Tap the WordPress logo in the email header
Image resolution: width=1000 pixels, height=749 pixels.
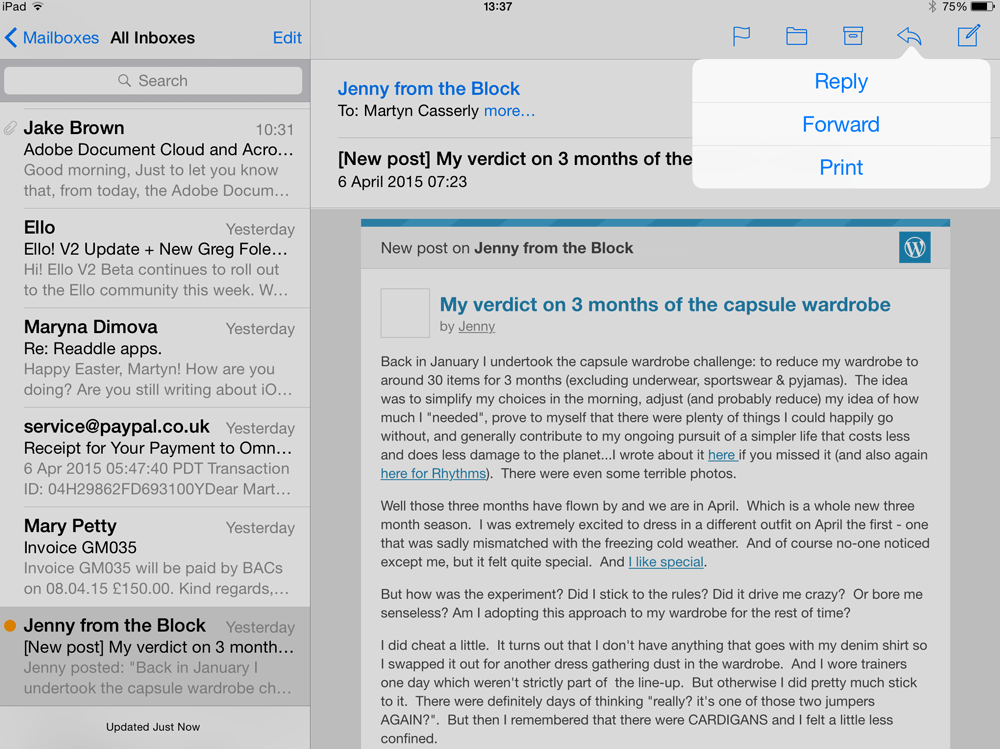point(914,247)
